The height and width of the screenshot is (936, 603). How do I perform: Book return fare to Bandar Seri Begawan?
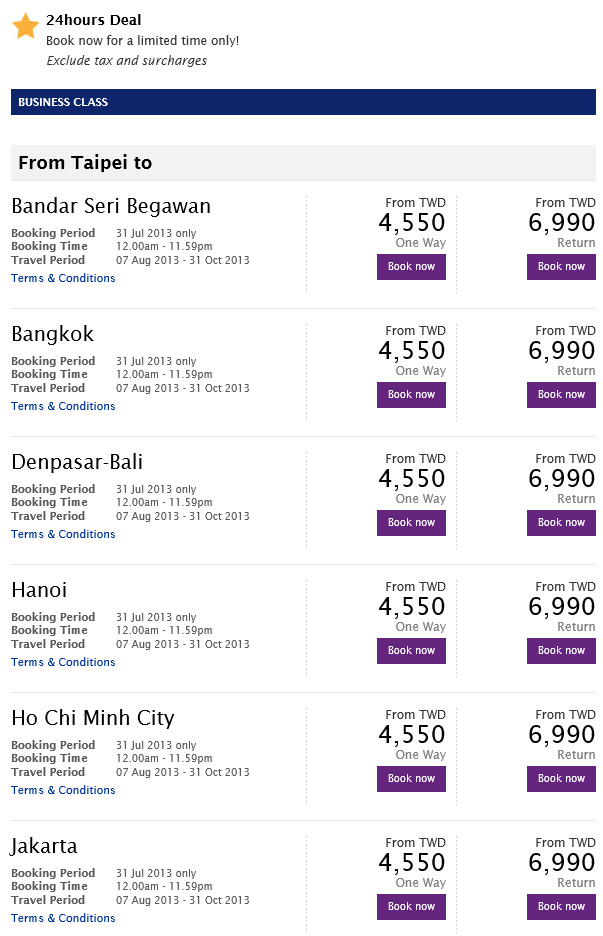[561, 267]
